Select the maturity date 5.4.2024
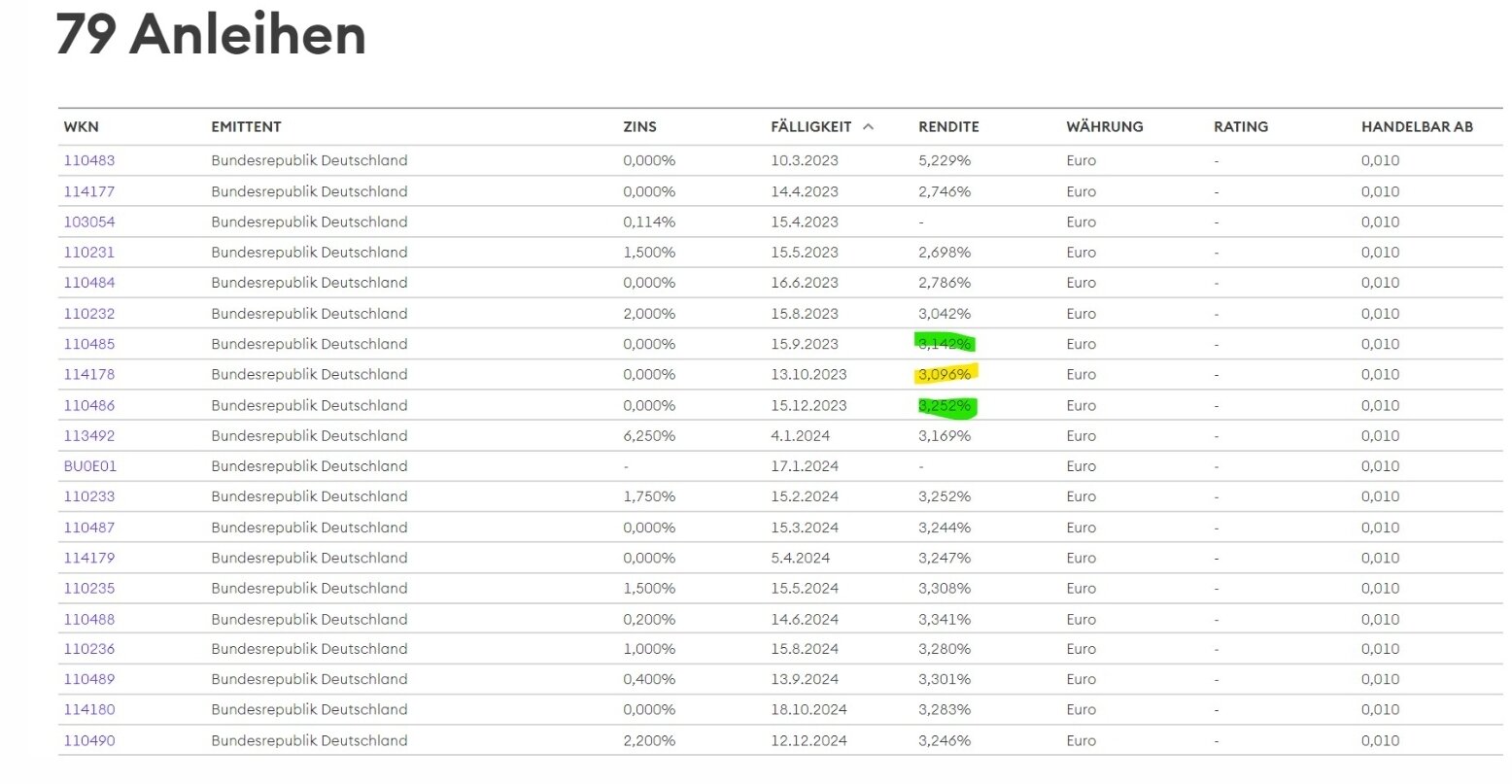 [x=801, y=558]
